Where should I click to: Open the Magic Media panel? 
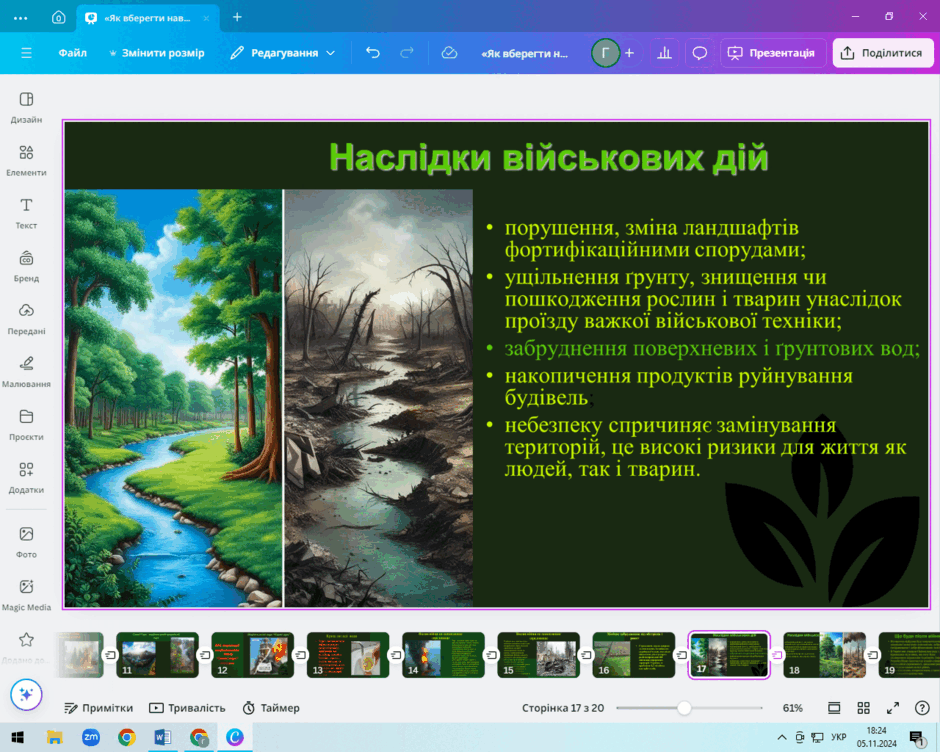pos(26,594)
